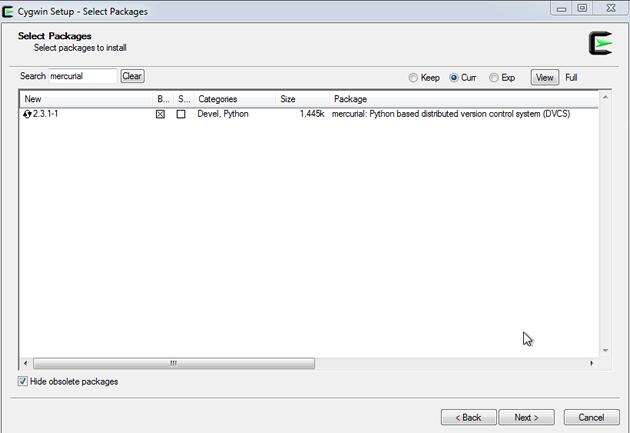Click the 1,445k size cell
Image resolution: width=630 pixels, height=433 pixels.
pos(312,114)
